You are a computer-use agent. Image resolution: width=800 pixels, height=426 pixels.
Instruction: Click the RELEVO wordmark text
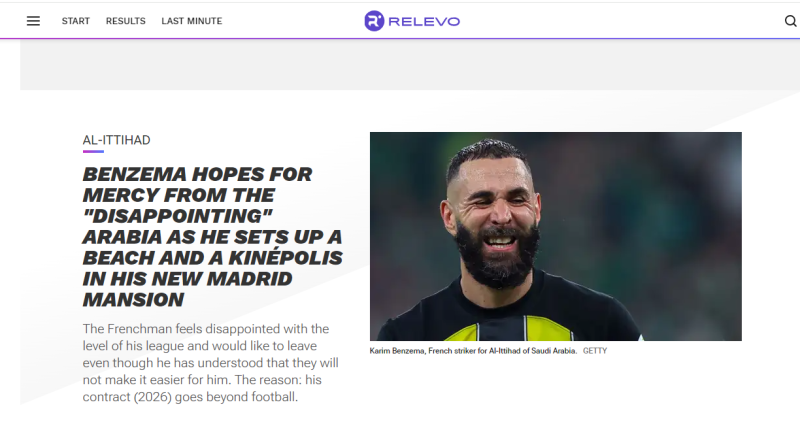tap(424, 21)
